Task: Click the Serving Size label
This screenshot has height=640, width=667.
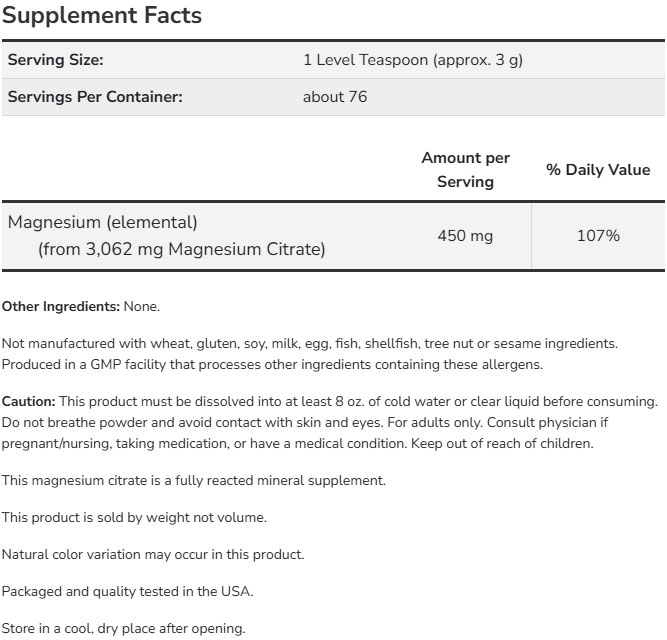Action: (55, 60)
